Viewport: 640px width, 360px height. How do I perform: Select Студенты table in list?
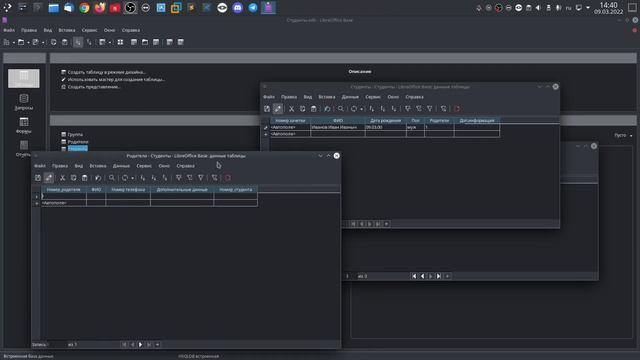click(x=78, y=149)
